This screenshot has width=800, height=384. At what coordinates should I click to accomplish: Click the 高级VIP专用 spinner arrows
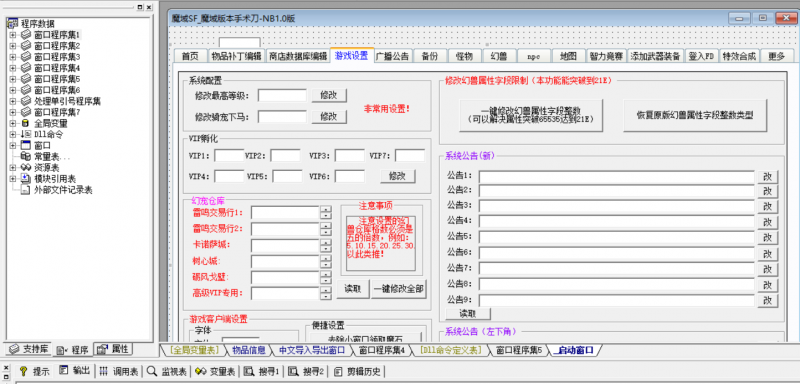[326, 293]
